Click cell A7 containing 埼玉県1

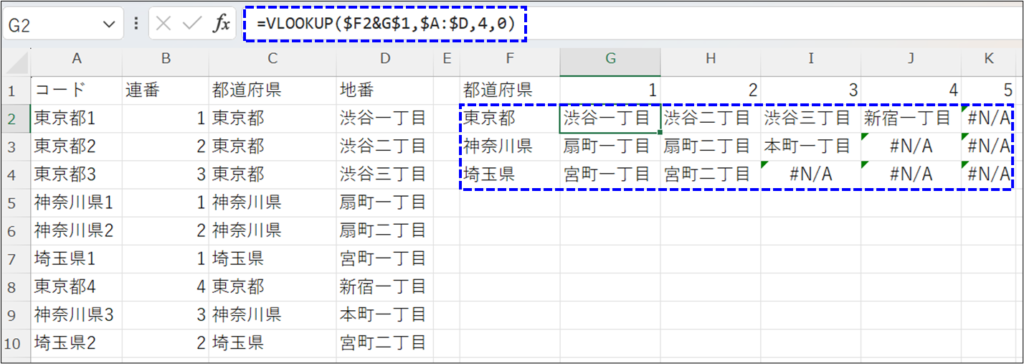pyautogui.click(x=76, y=258)
